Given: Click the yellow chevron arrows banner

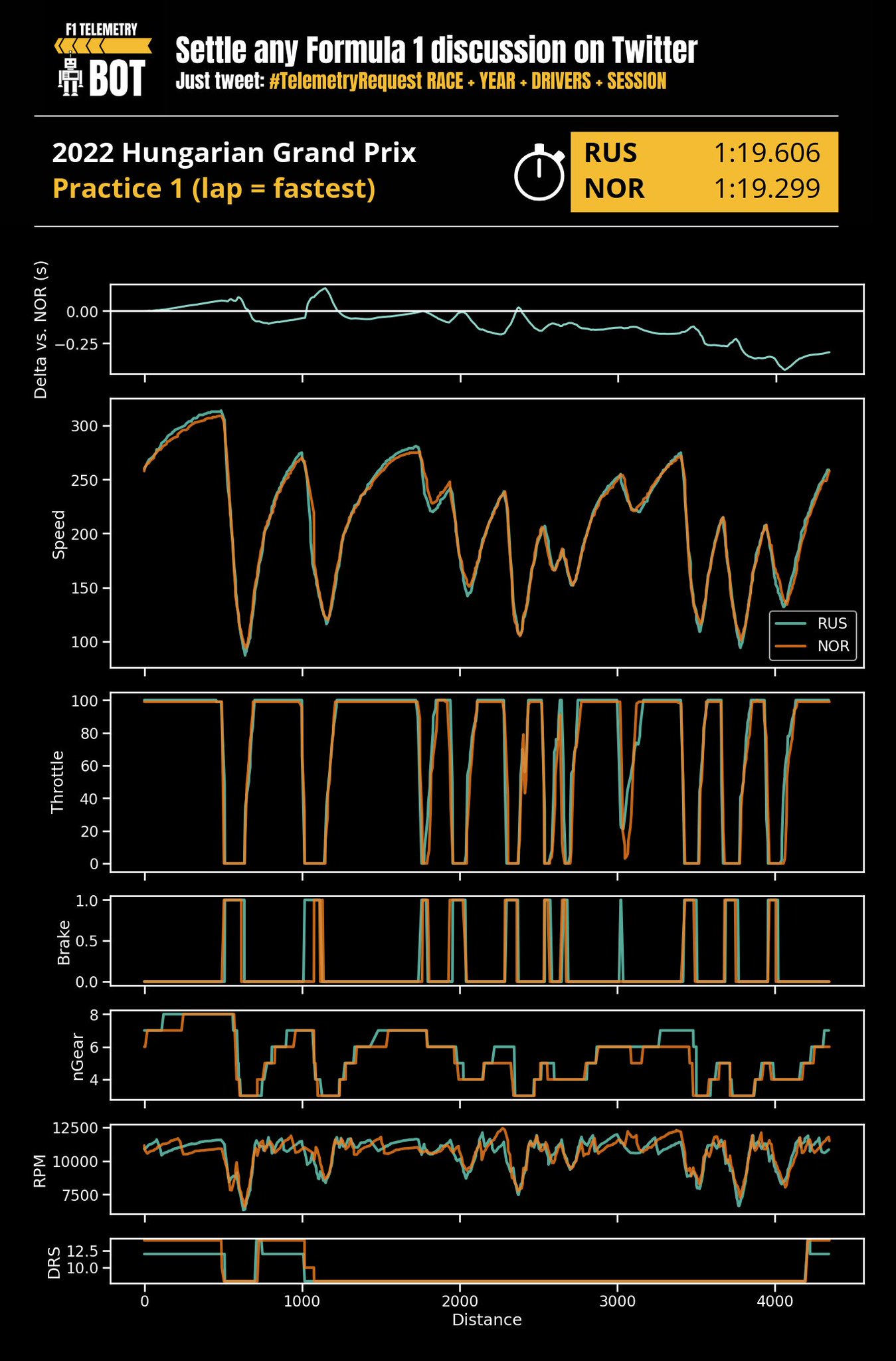Looking at the screenshot, I should 103,46.
